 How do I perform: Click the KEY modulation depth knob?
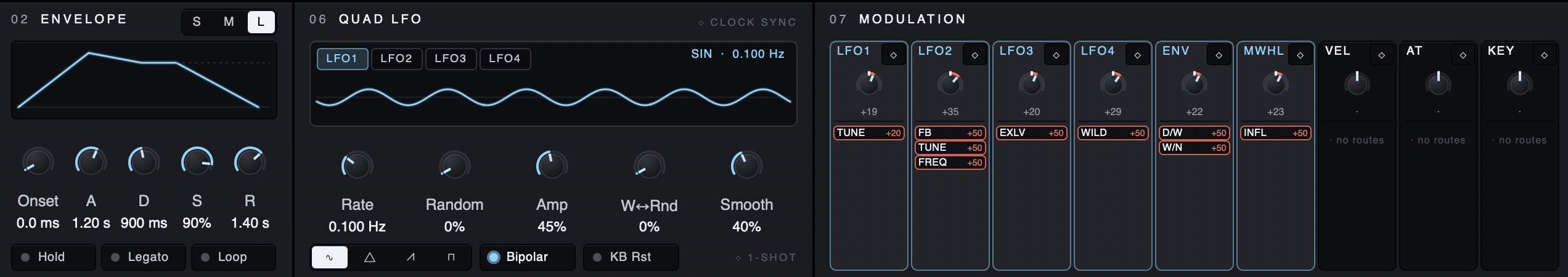tap(1520, 84)
